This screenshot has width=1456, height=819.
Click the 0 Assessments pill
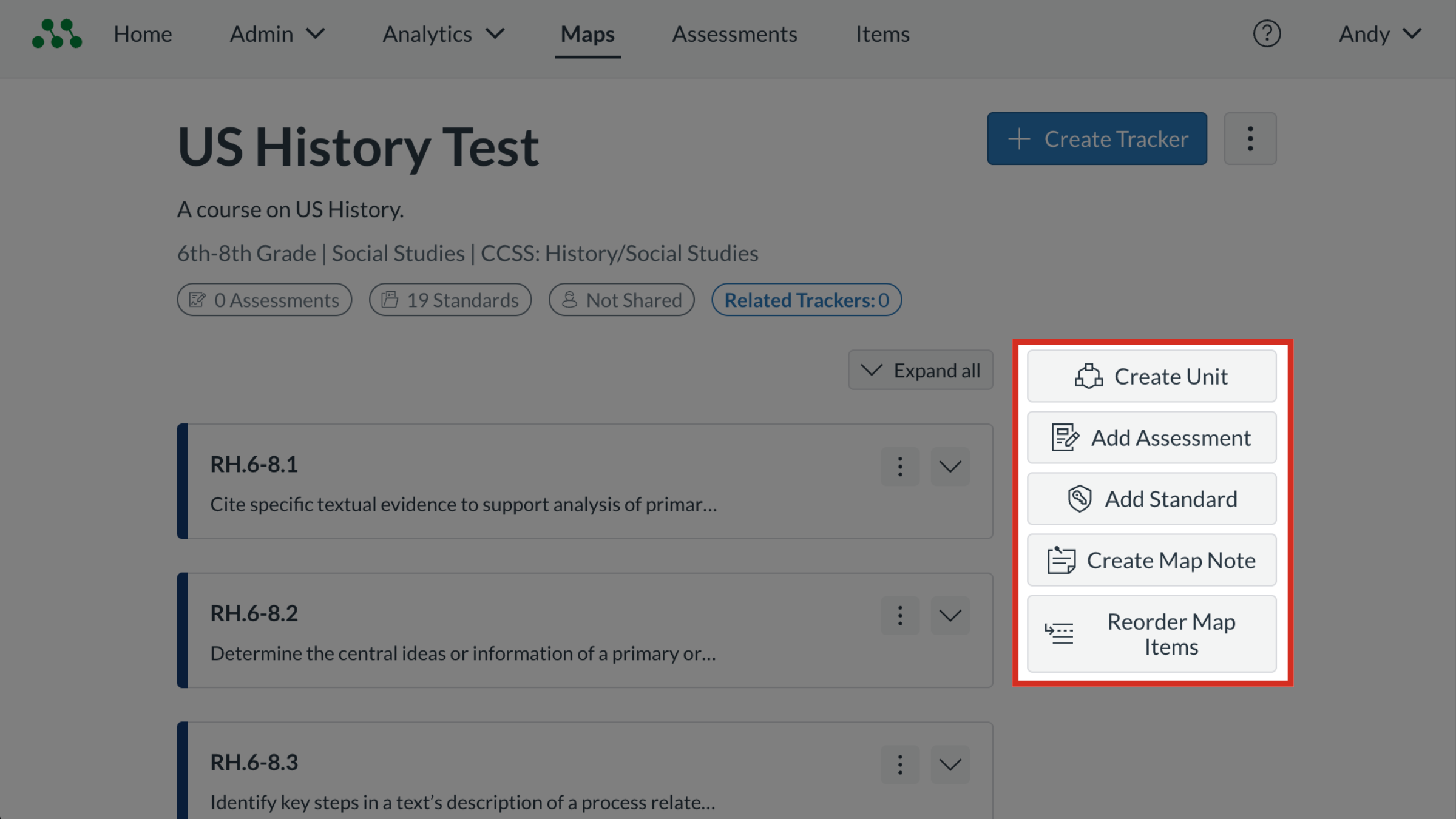(x=264, y=300)
